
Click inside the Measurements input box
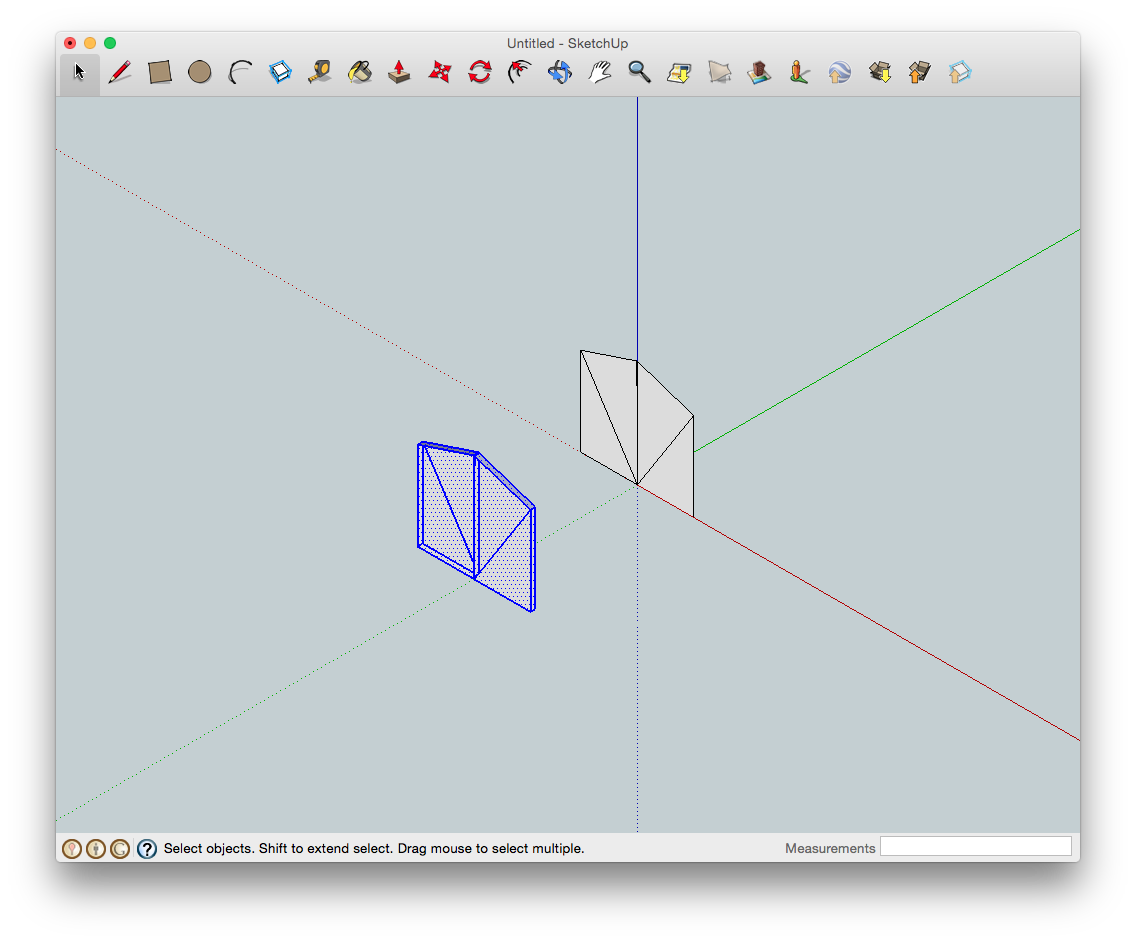(975, 846)
